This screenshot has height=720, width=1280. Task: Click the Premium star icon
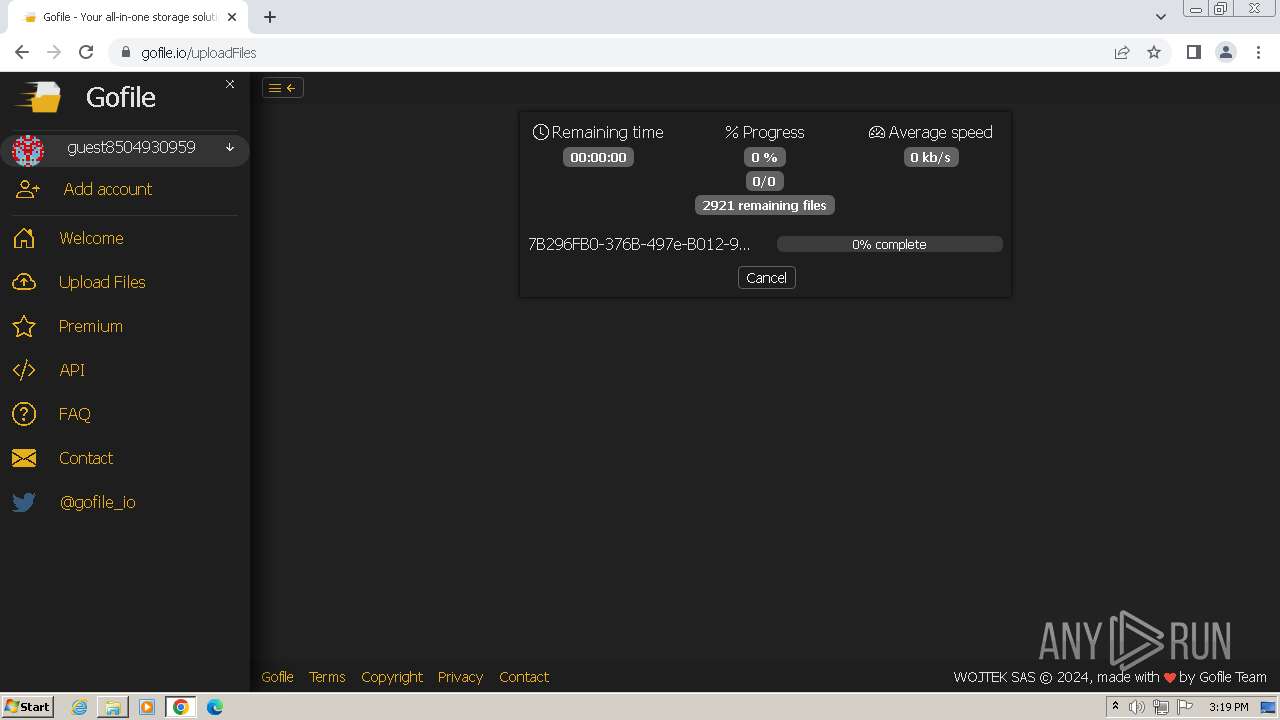[x=24, y=326]
